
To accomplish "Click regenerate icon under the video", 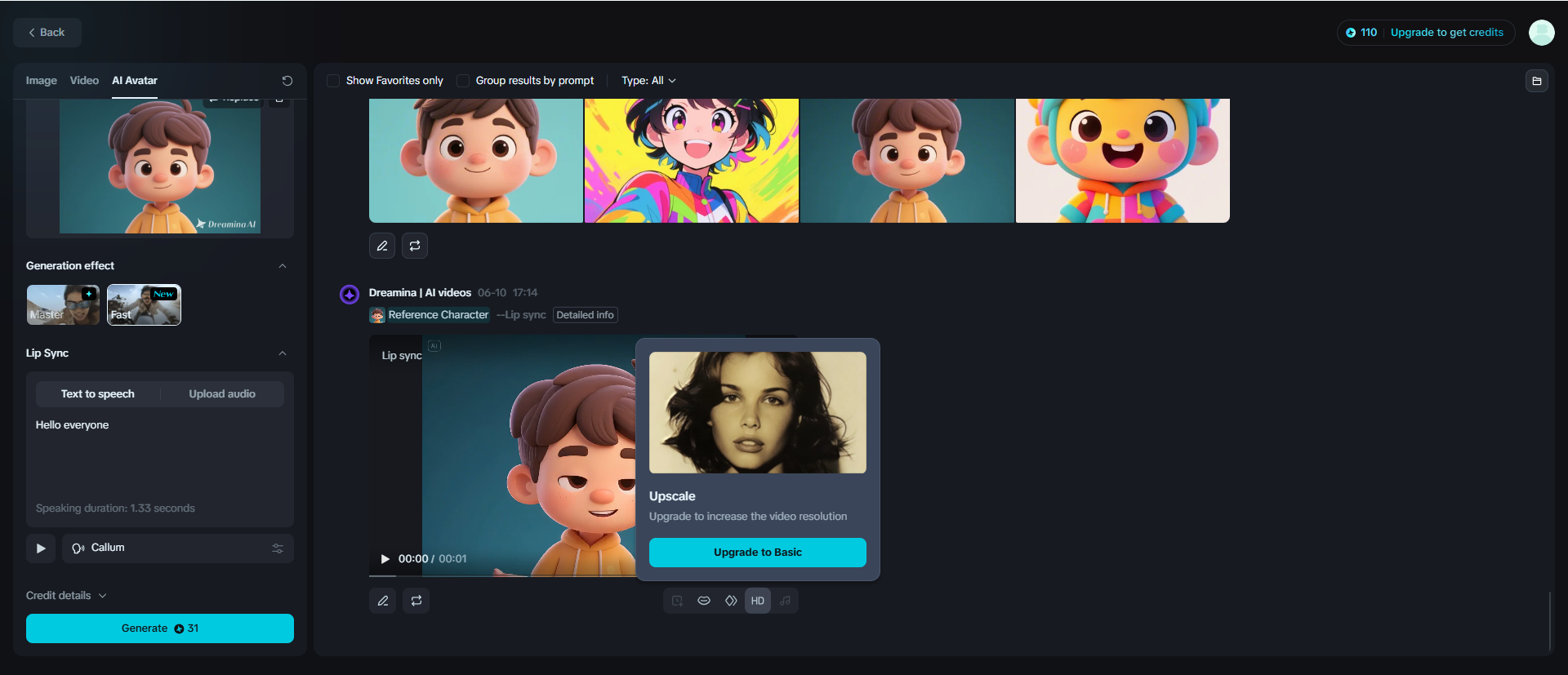I will coord(416,601).
